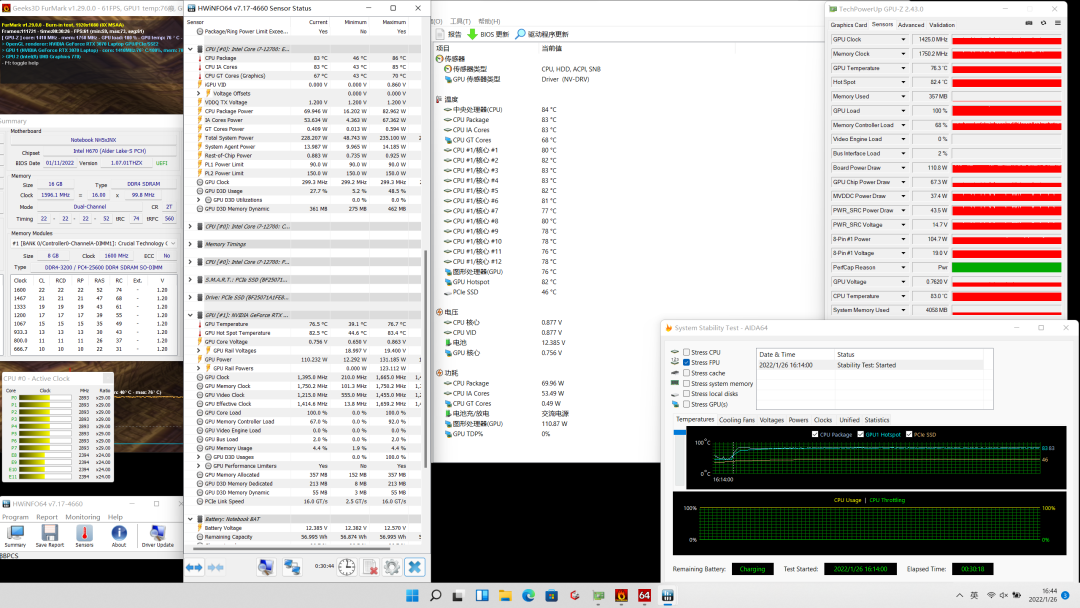Uncheck the Stress FPU checkbox
The height and width of the screenshot is (608, 1080).
tap(686, 363)
